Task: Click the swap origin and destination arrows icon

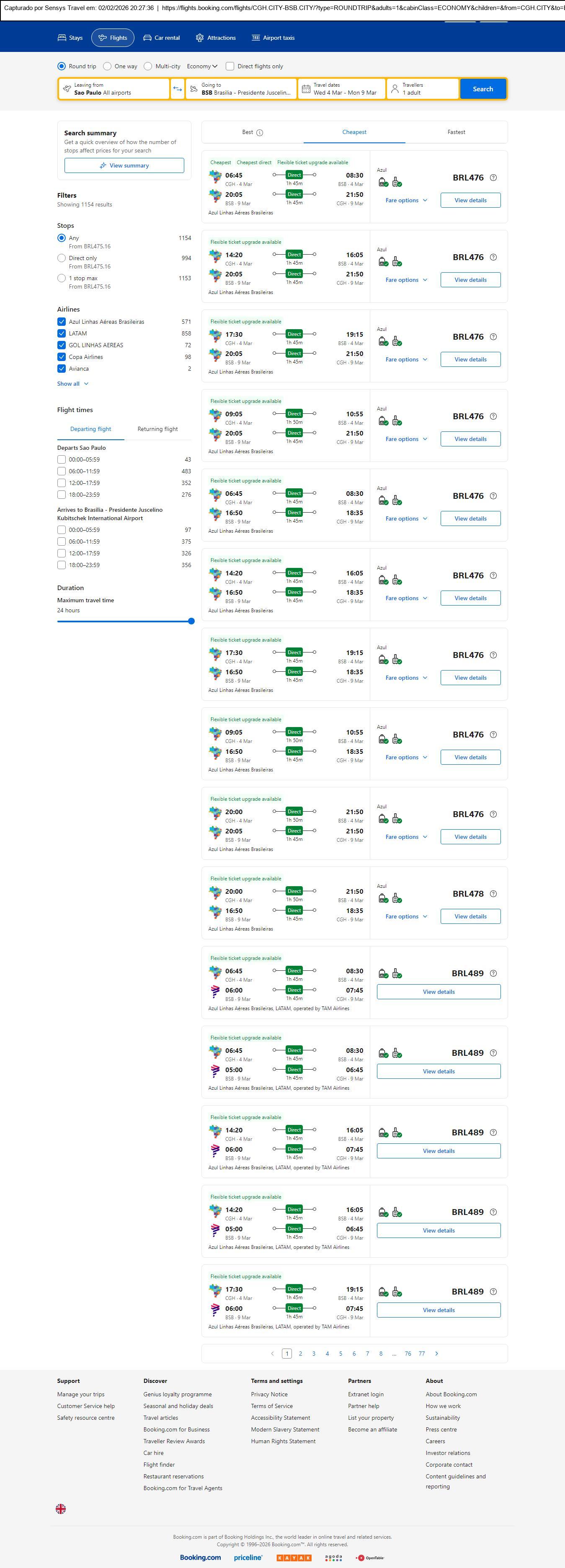Action: [177, 89]
